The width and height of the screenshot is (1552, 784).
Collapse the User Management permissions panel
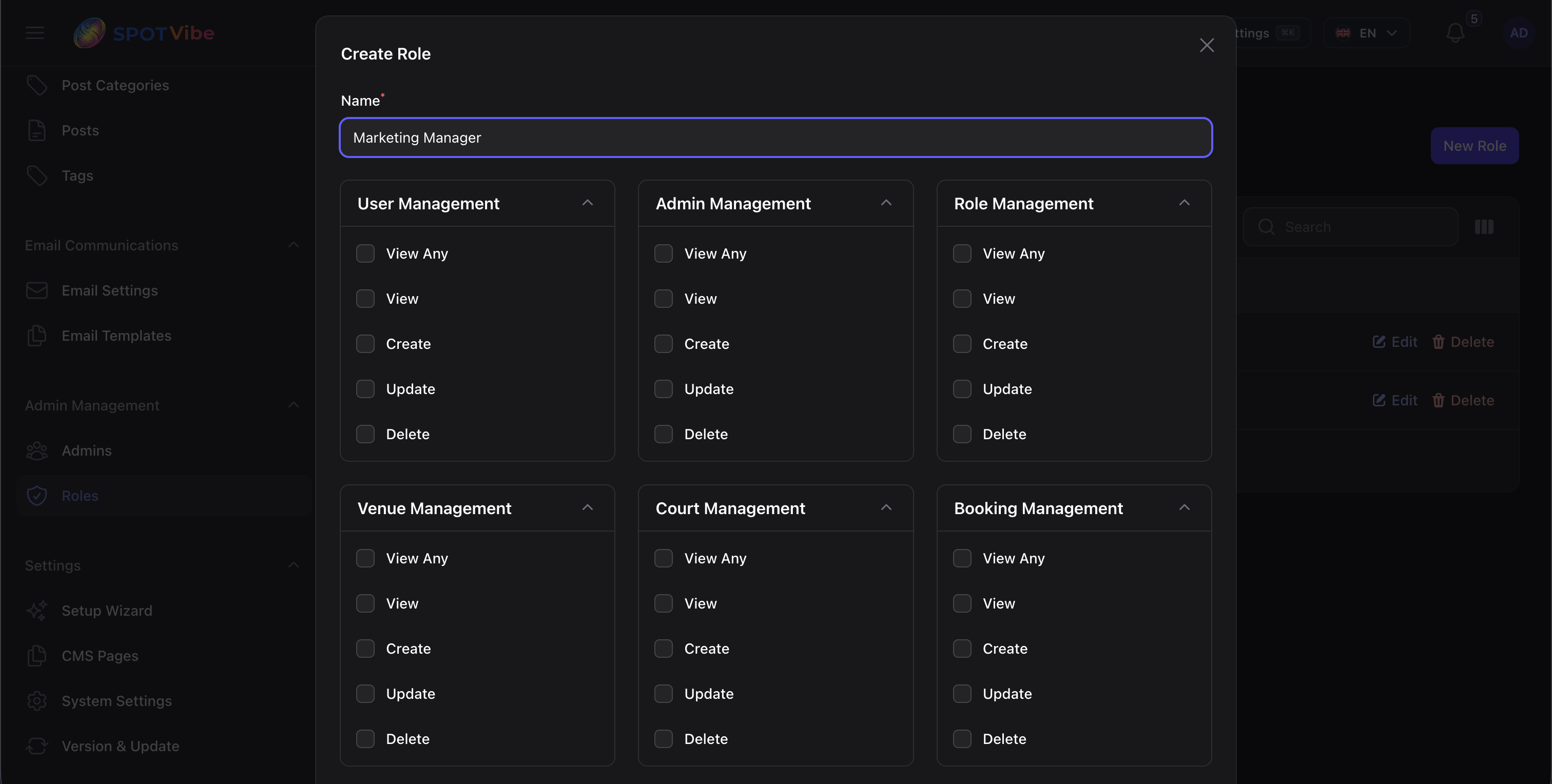(x=588, y=203)
